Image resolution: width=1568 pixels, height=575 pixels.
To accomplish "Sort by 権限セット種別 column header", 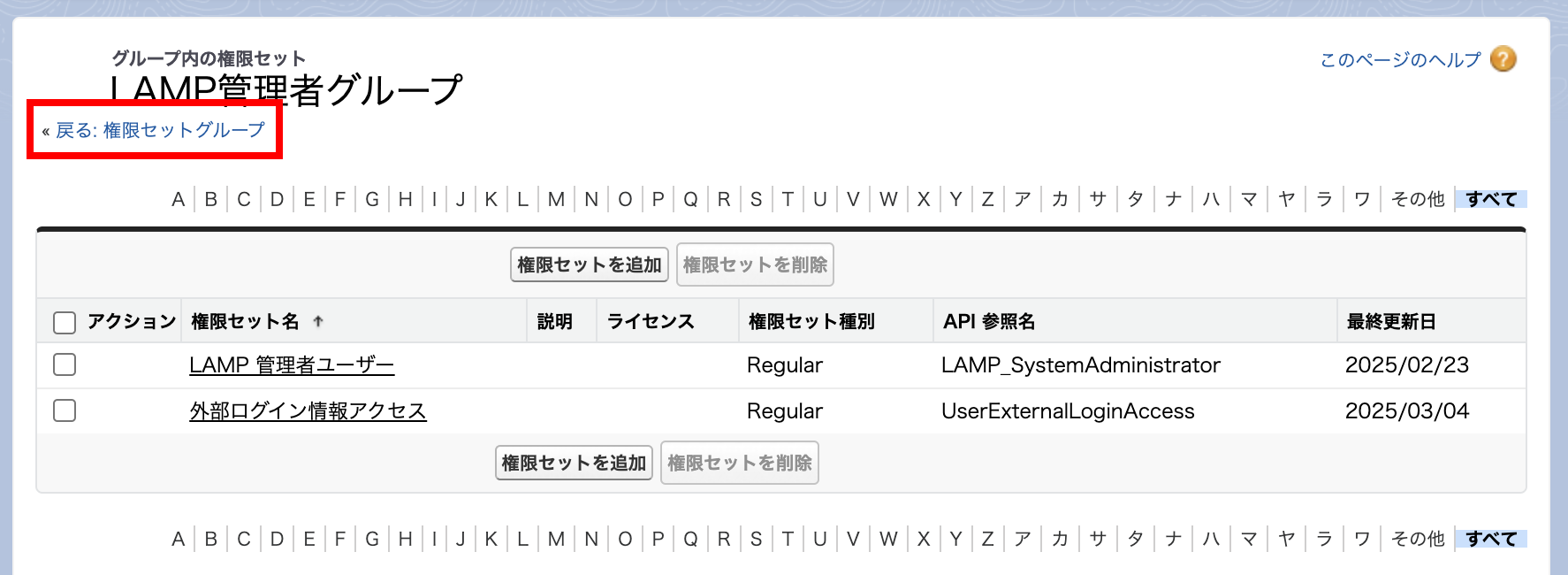I will 811,322.
